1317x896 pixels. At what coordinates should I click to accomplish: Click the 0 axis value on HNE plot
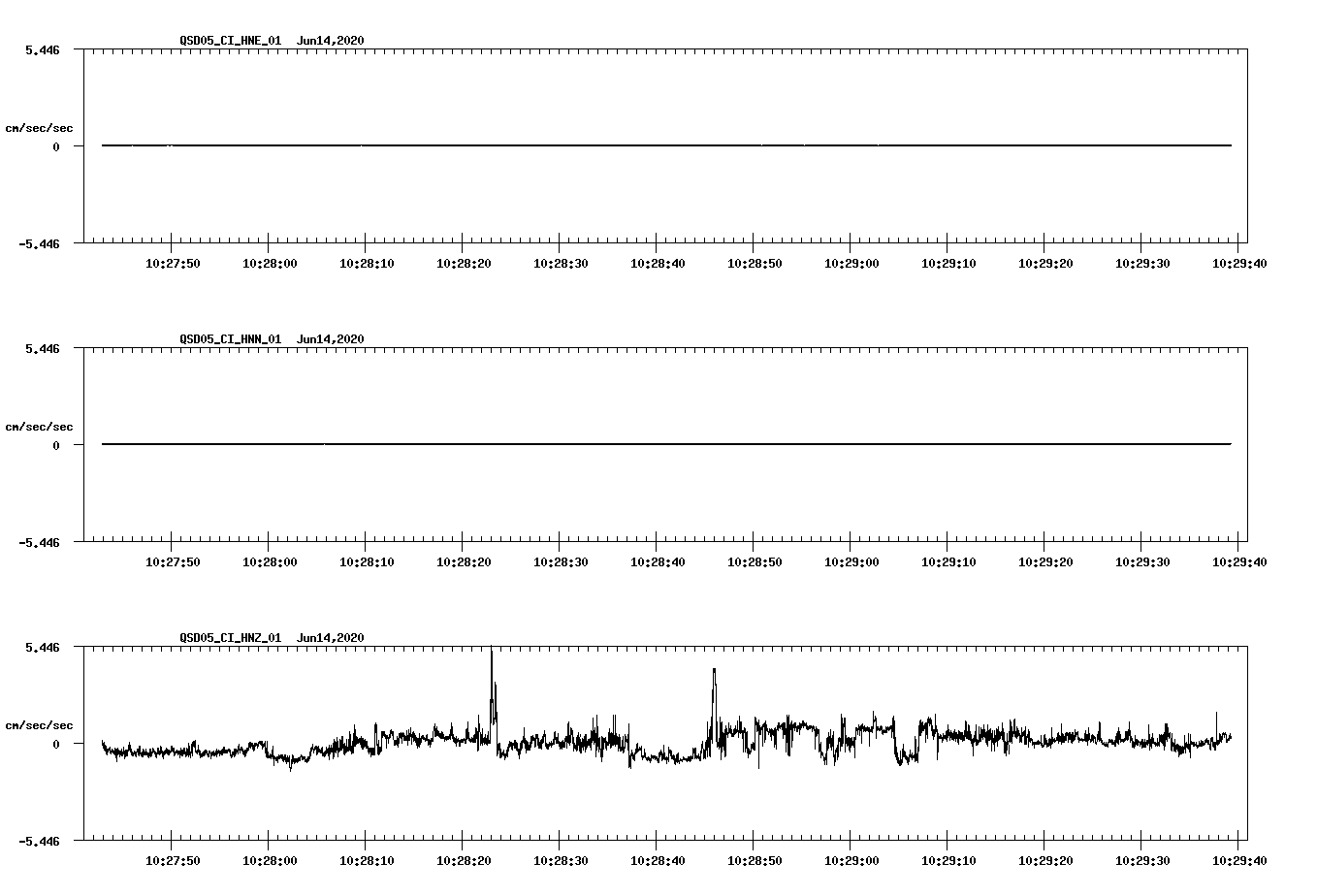click(56, 146)
